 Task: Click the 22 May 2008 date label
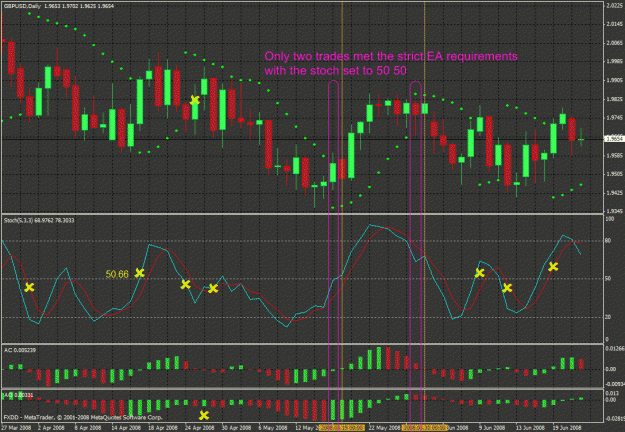pyautogui.click(x=384, y=428)
